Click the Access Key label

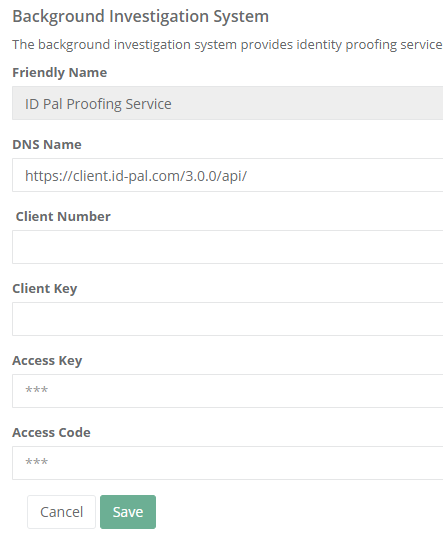click(x=47, y=361)
